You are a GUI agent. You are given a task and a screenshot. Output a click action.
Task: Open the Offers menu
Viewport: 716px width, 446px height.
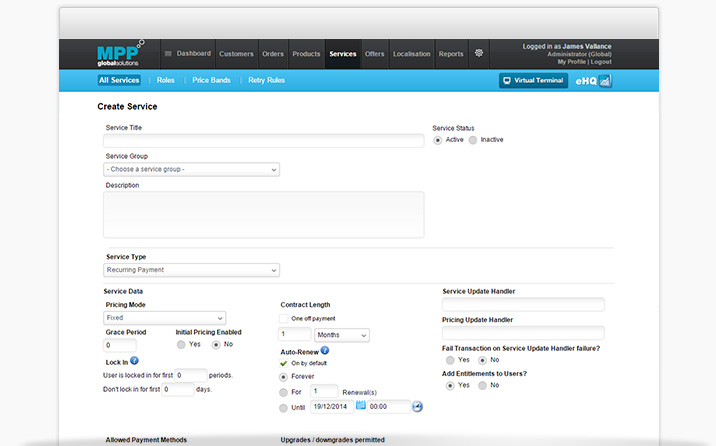click(374, 54)
